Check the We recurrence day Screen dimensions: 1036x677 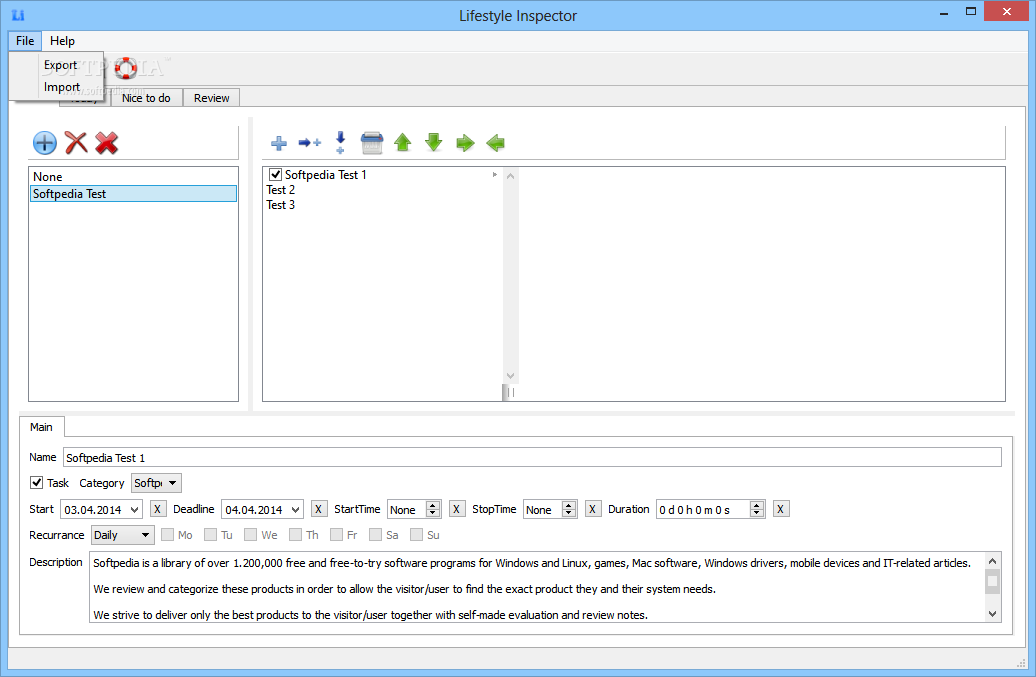pos(250,534)
